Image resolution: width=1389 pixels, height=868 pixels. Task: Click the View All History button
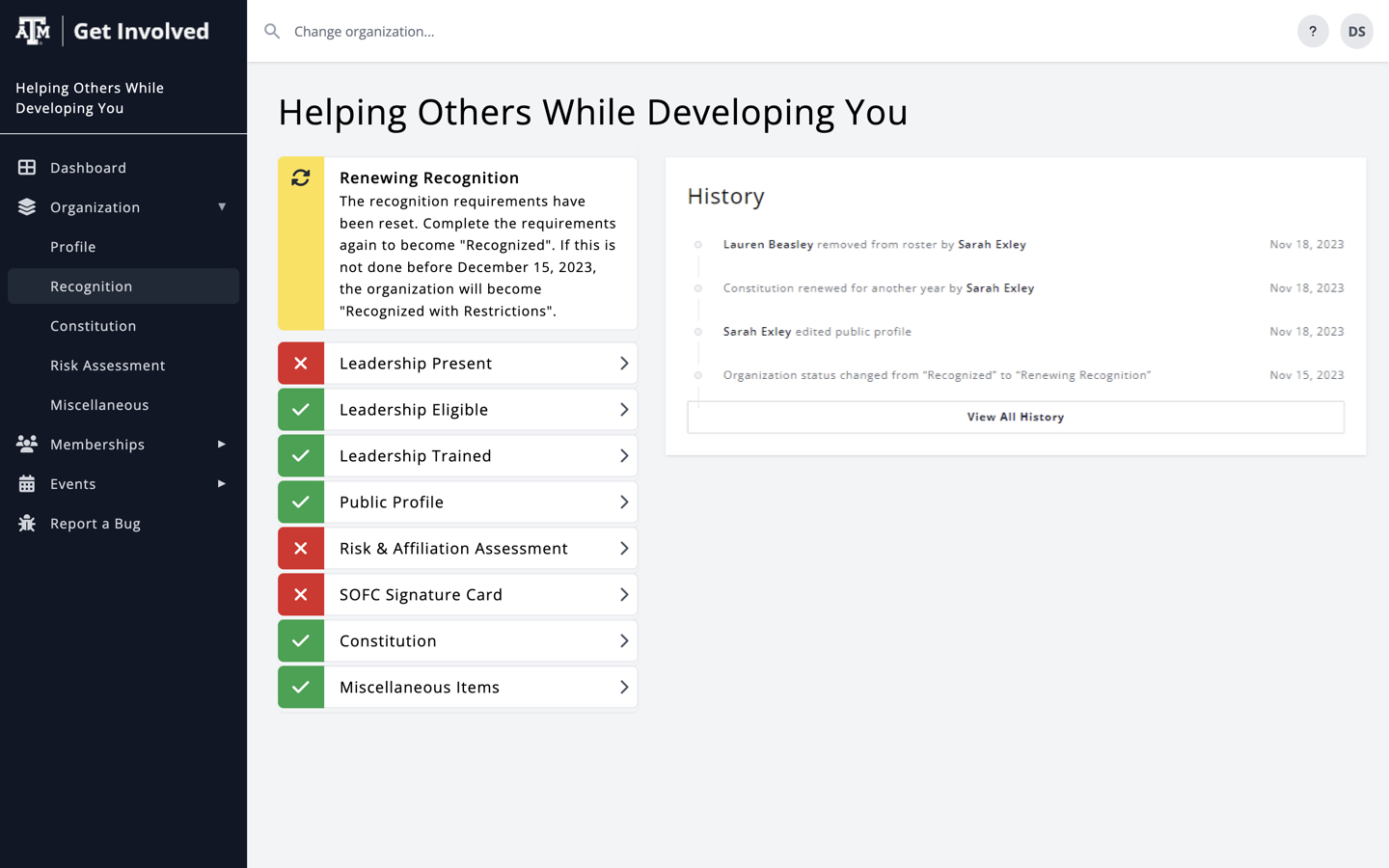point(1015,418)
